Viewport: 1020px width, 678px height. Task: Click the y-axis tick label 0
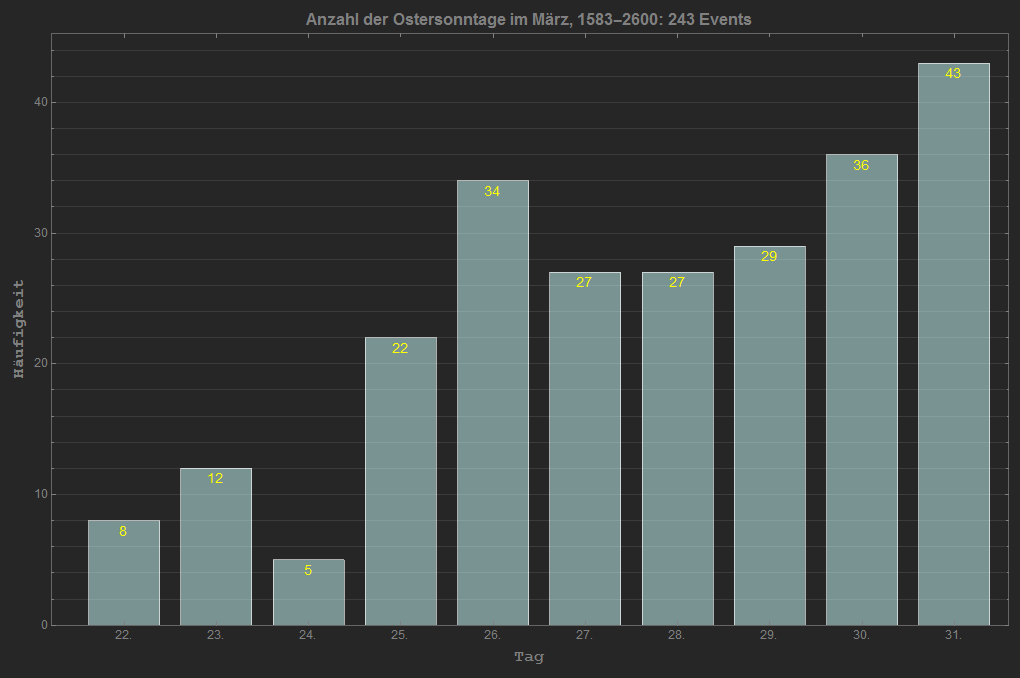pyautogui.click(x=44, y=625)
